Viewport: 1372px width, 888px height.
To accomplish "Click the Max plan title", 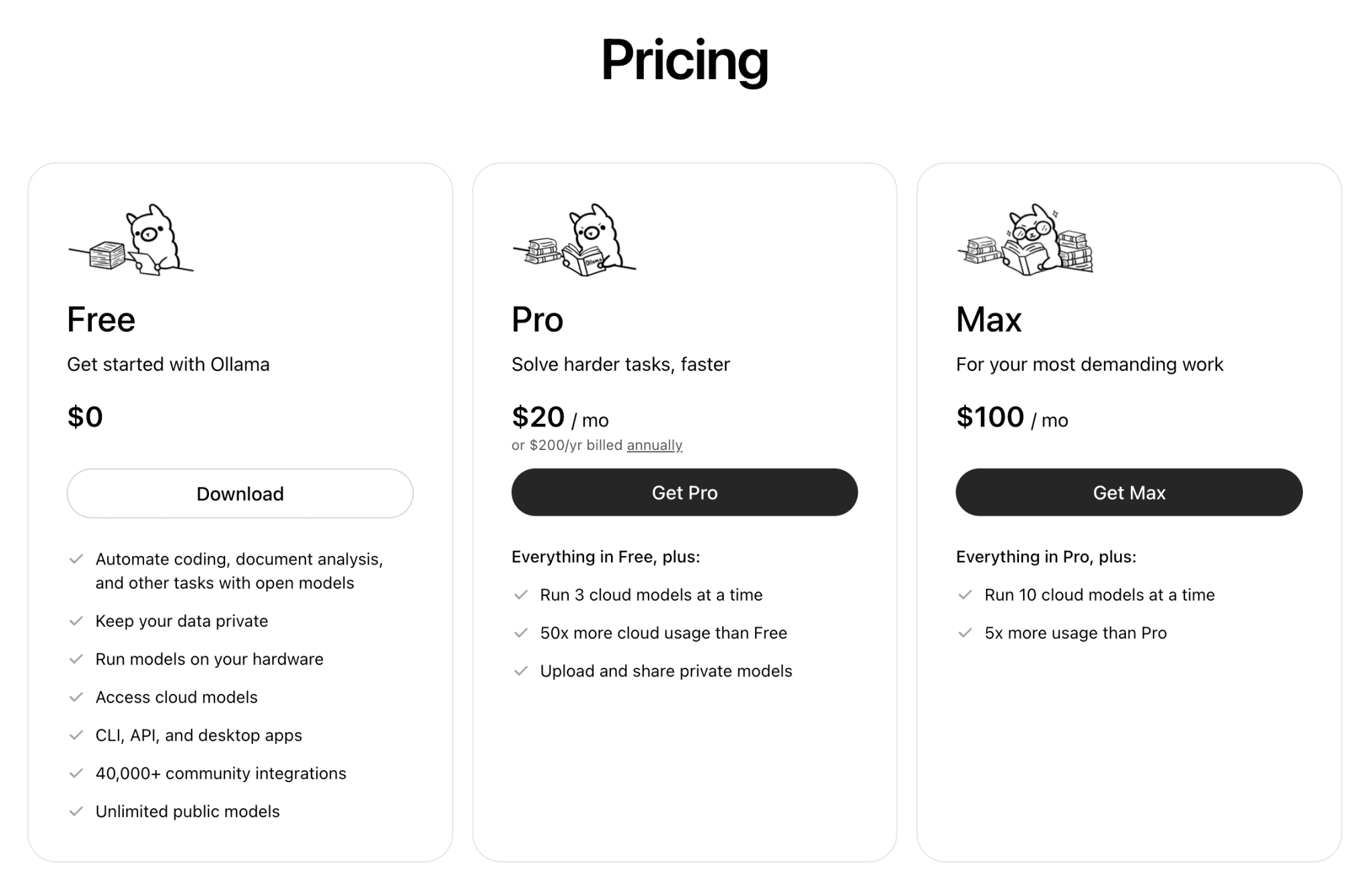I will point(988,319).
